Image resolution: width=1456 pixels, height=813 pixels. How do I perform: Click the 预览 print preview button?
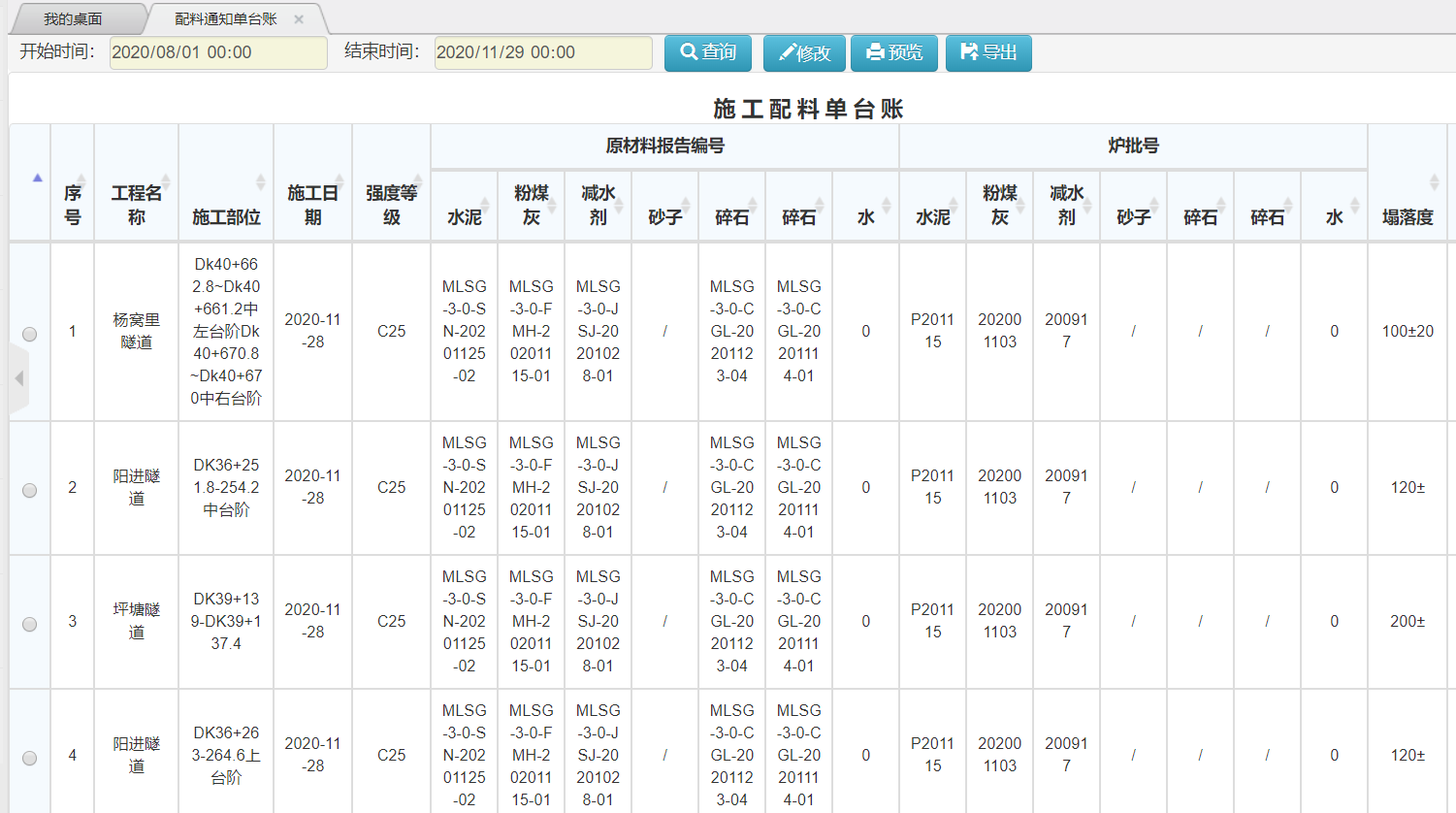[894, 52]
